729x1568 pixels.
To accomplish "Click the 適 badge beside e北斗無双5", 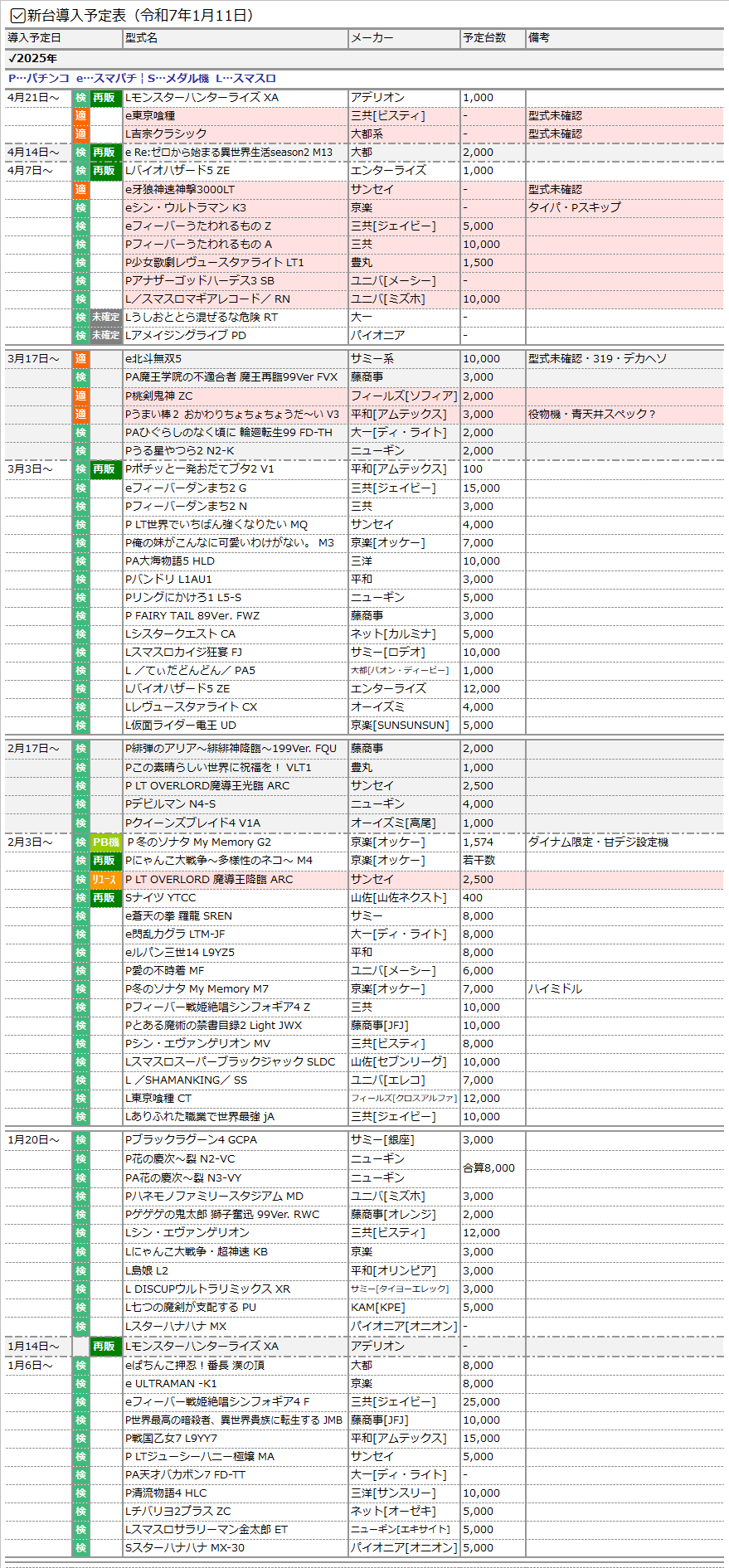I will tap(80, 359).
